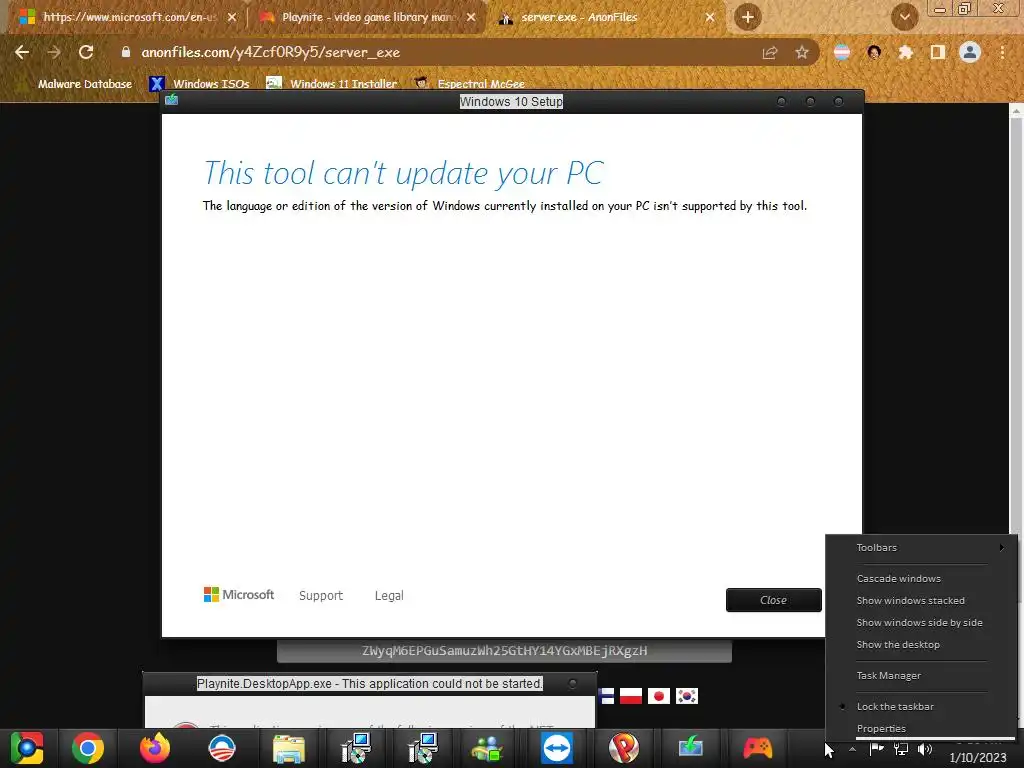Click the ZWyqM6EPGuSamuz wallet address field

[x=504, y=650]
